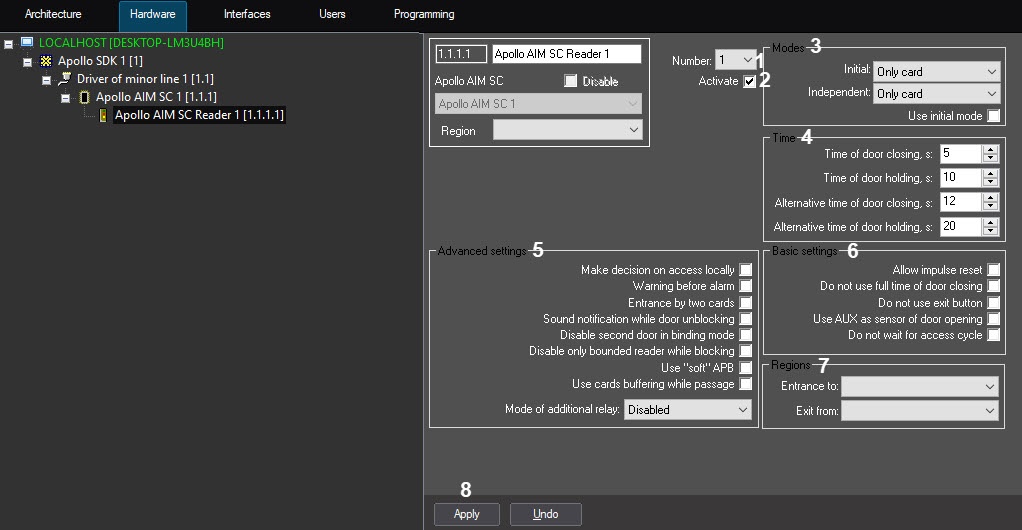Enable Use initial mode checkbox

coord(993,116)
